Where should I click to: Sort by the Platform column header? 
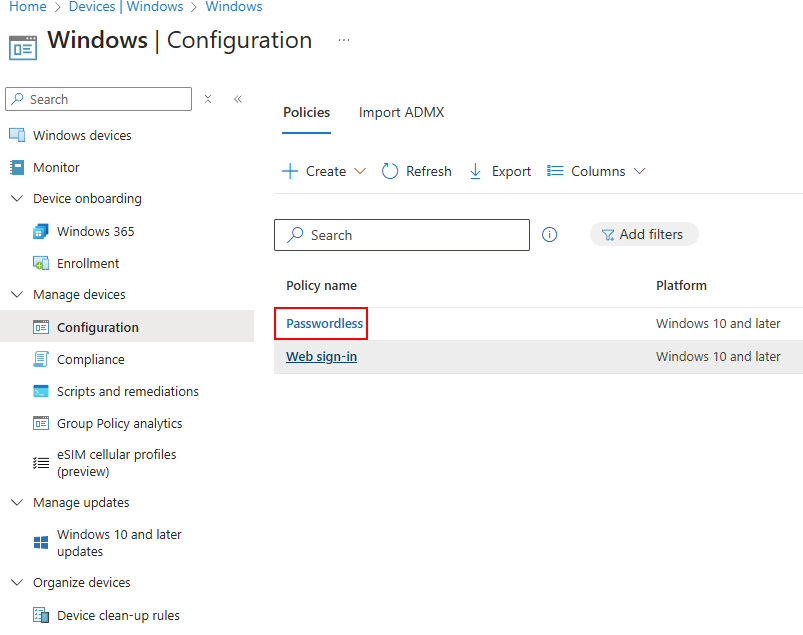(x=681, y=285)
